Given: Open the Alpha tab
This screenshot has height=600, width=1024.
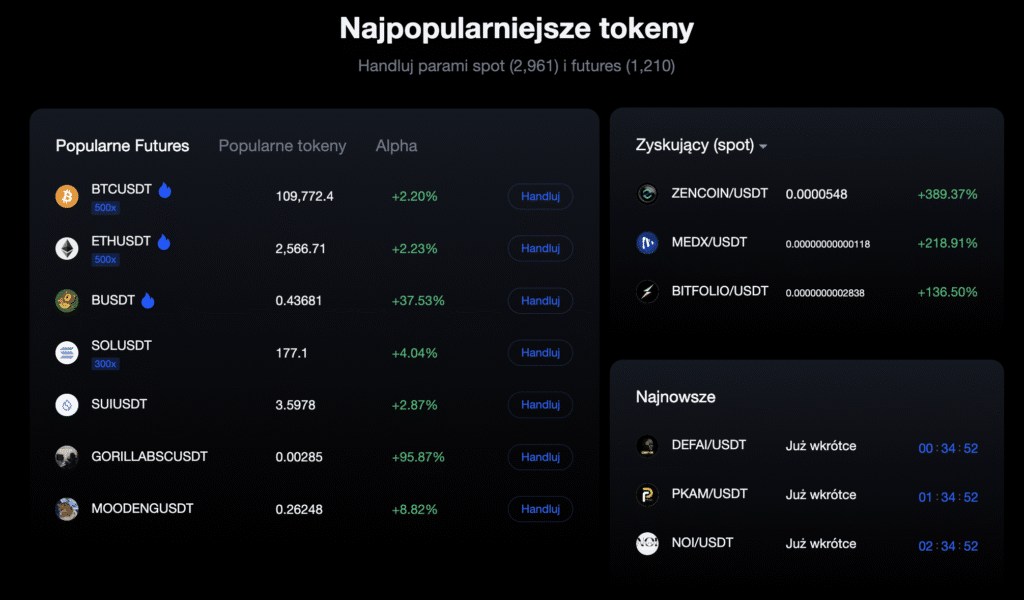Looking at the screenshot, I should click(x=396, y=146).
